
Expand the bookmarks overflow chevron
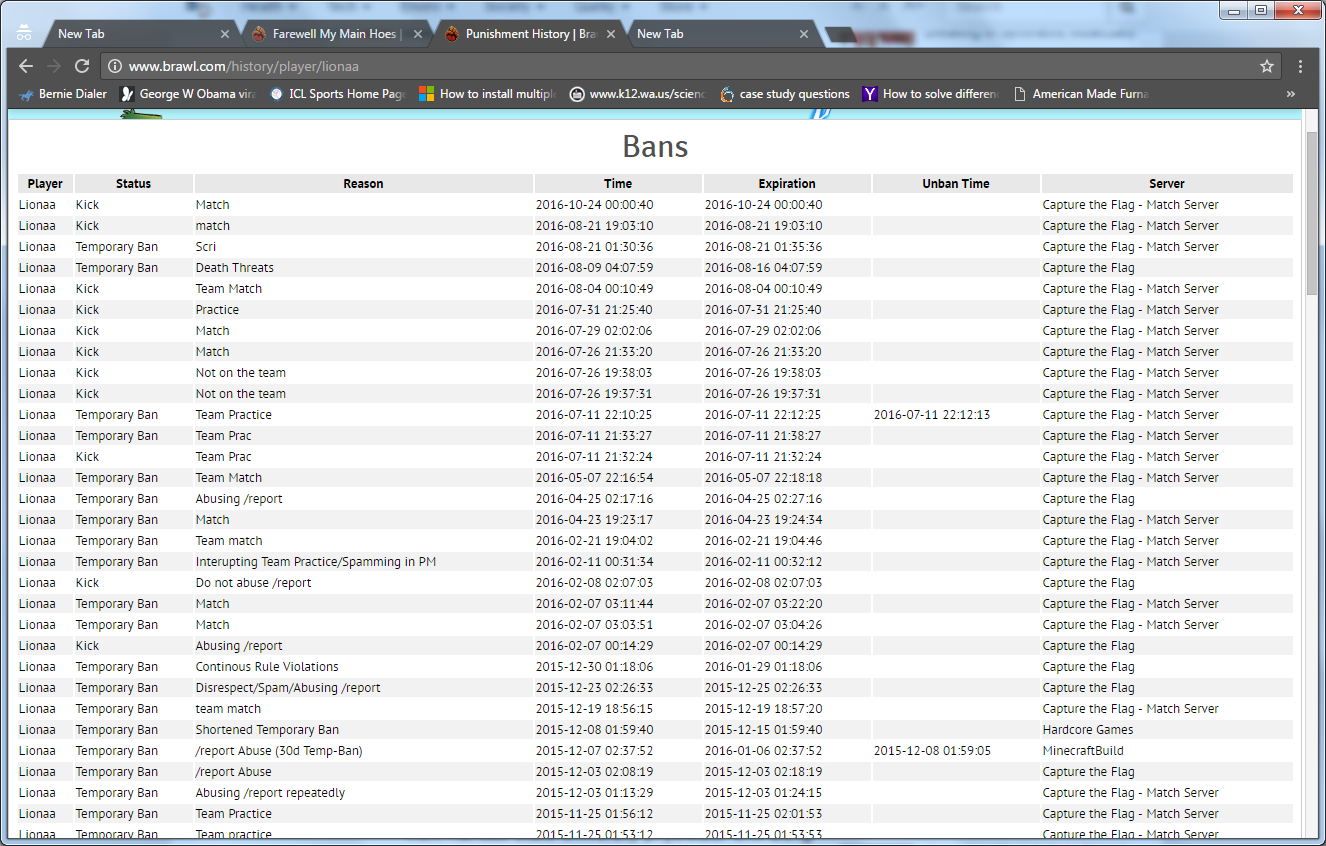[x=1290, y=94]
